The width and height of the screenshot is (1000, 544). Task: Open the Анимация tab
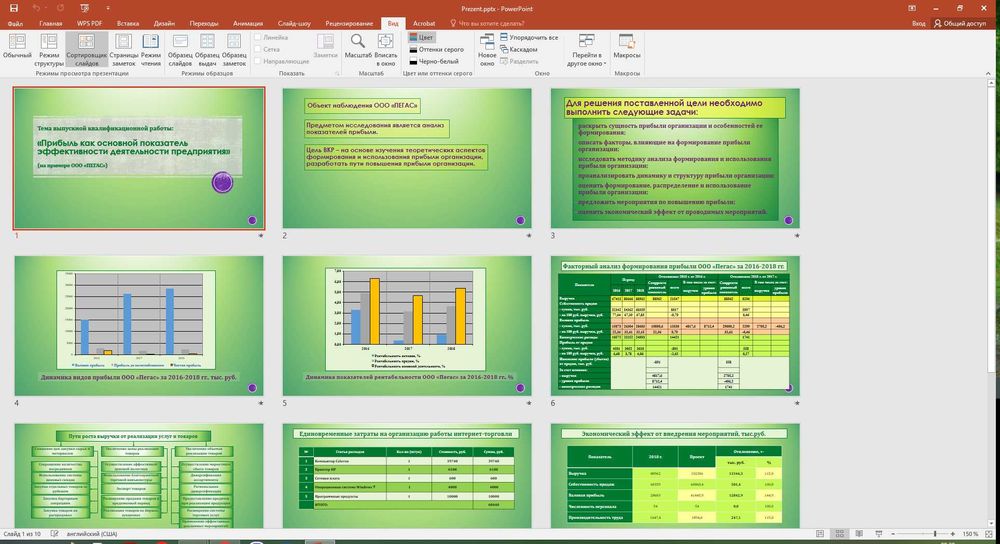247,24
